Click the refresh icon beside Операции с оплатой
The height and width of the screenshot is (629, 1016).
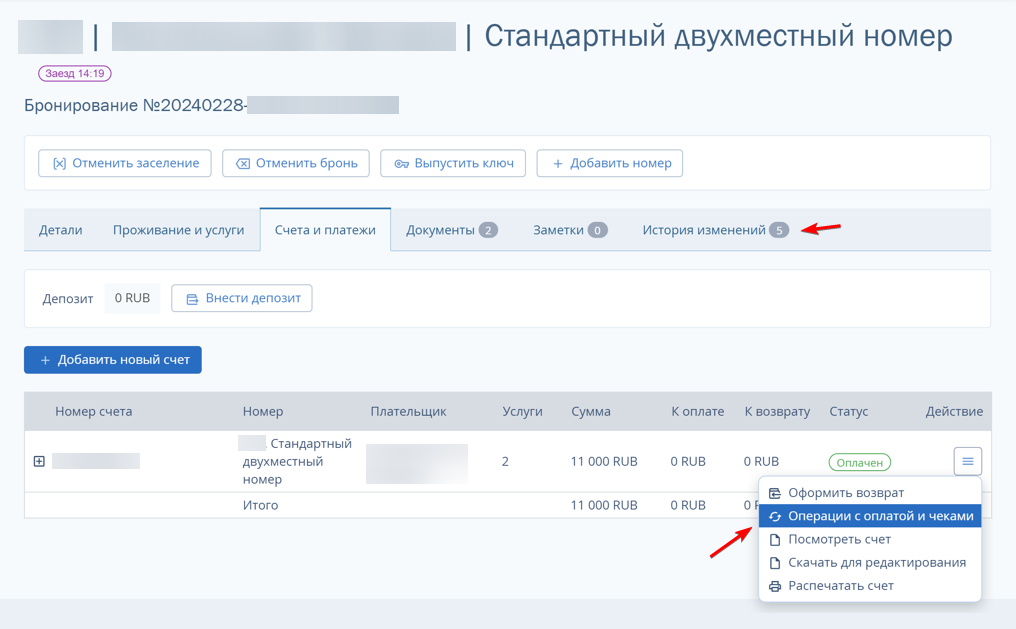pyautogui.click(x=775, y=517)
